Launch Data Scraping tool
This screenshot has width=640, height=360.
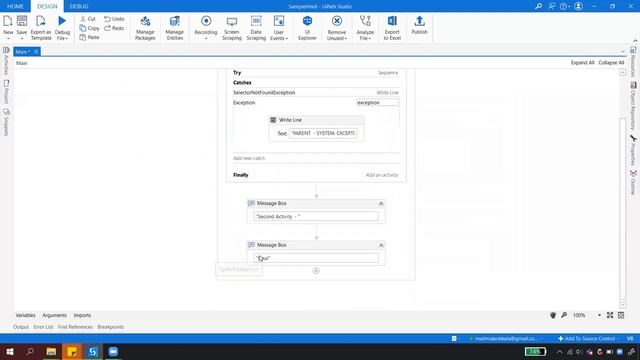[x=256, y=28]
